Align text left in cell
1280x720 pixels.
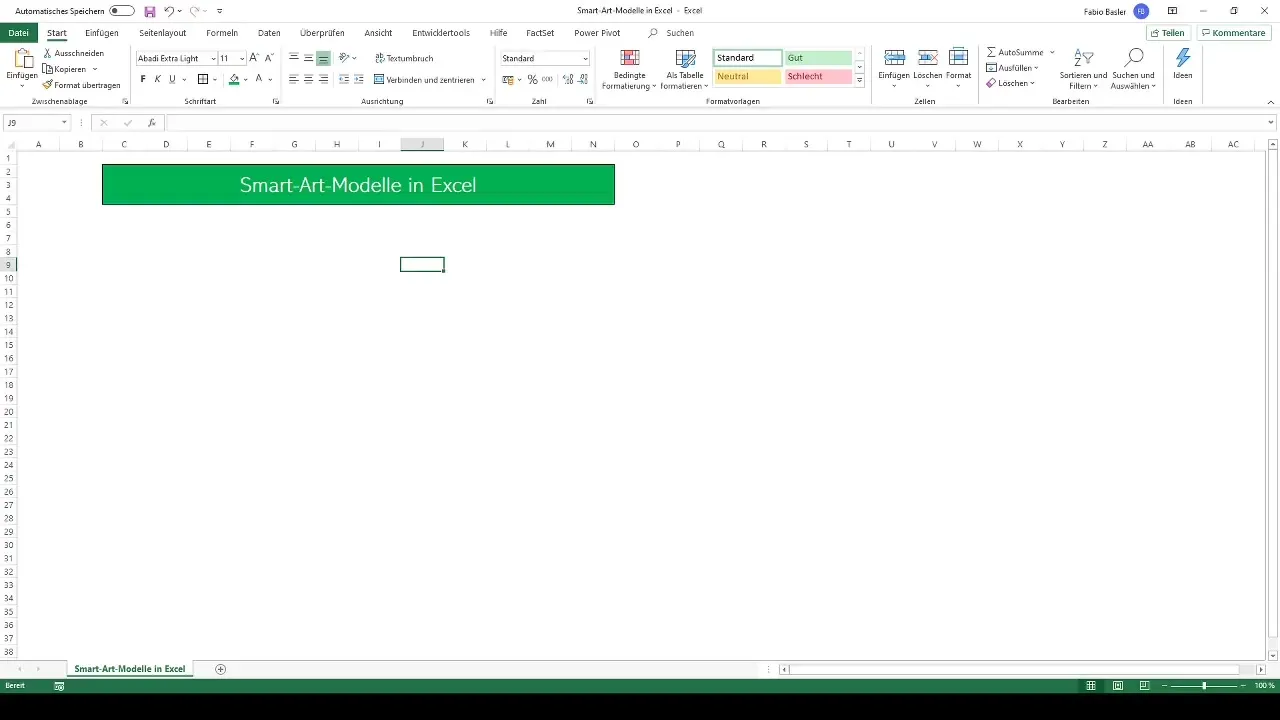(294, 79)
